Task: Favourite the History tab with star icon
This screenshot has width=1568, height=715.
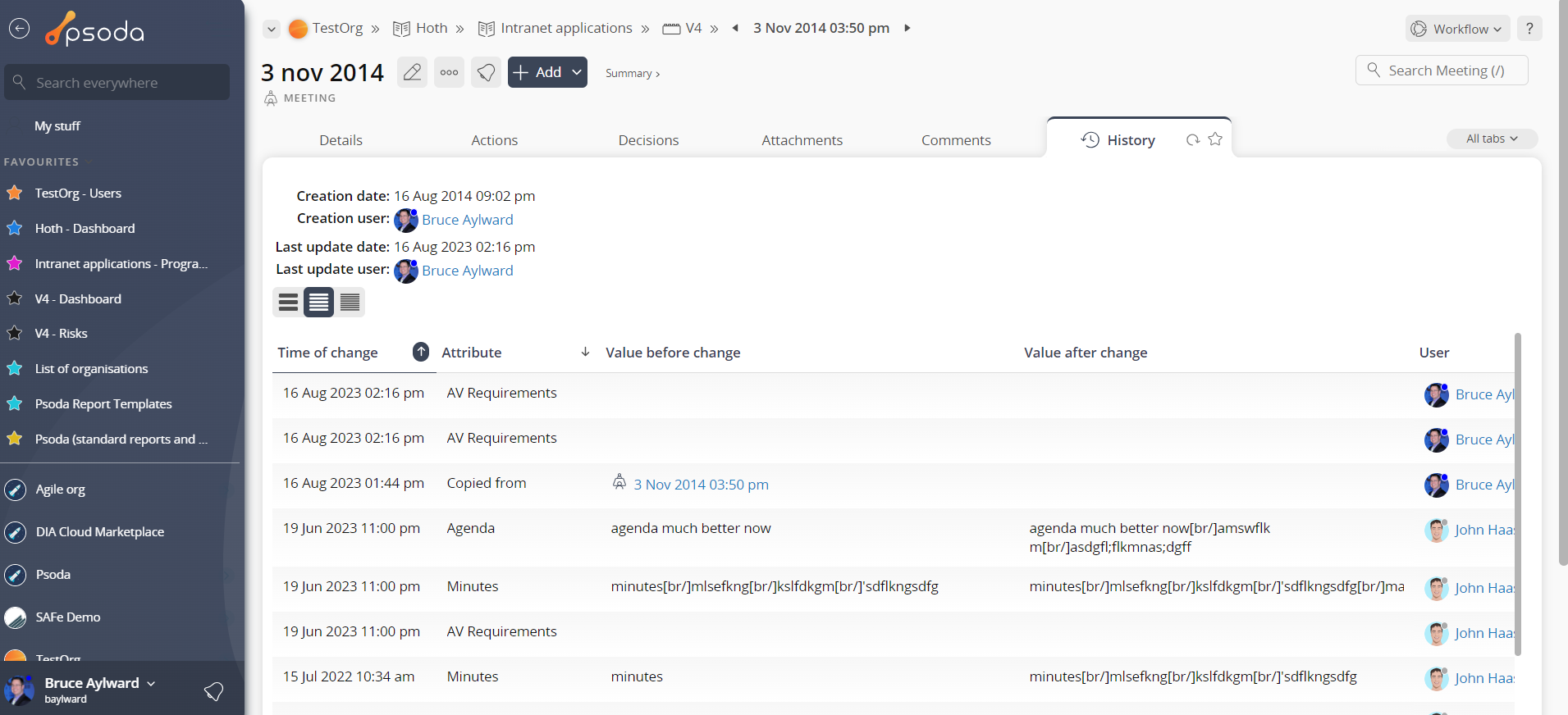Action: point(1215,139)
